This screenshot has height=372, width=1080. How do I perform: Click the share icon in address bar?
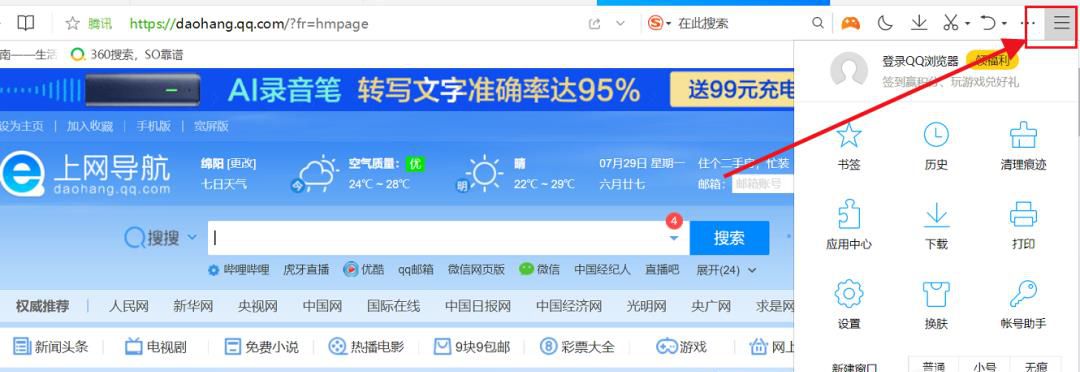594,23
